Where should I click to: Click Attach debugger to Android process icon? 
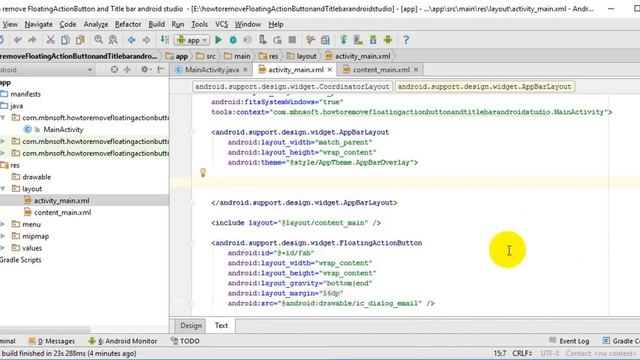click(263, 40)
